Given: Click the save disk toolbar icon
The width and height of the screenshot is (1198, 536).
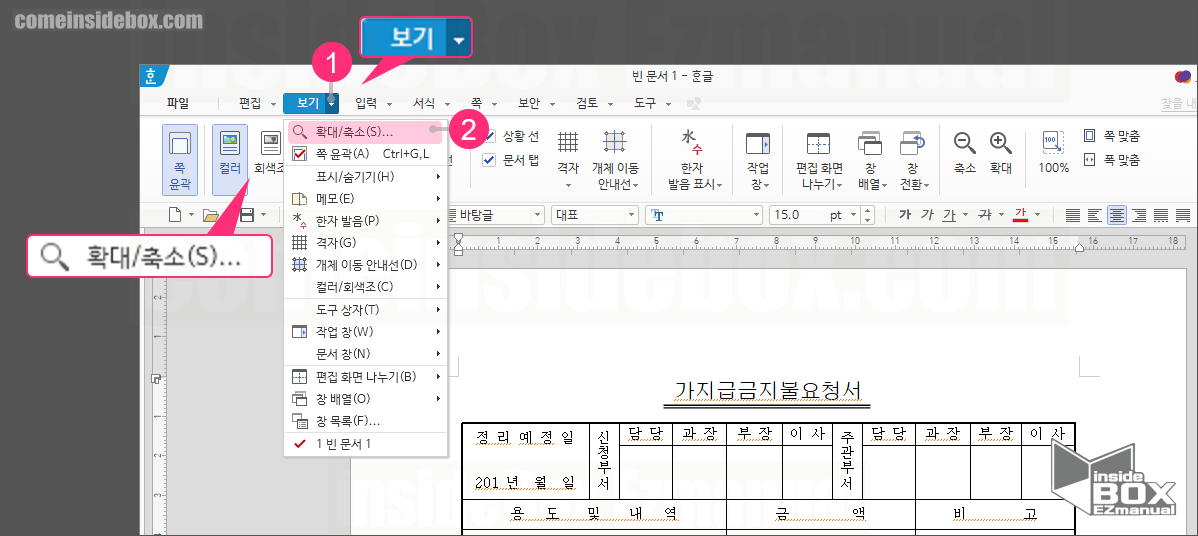Looking at the screenshot, I should 247,215.
